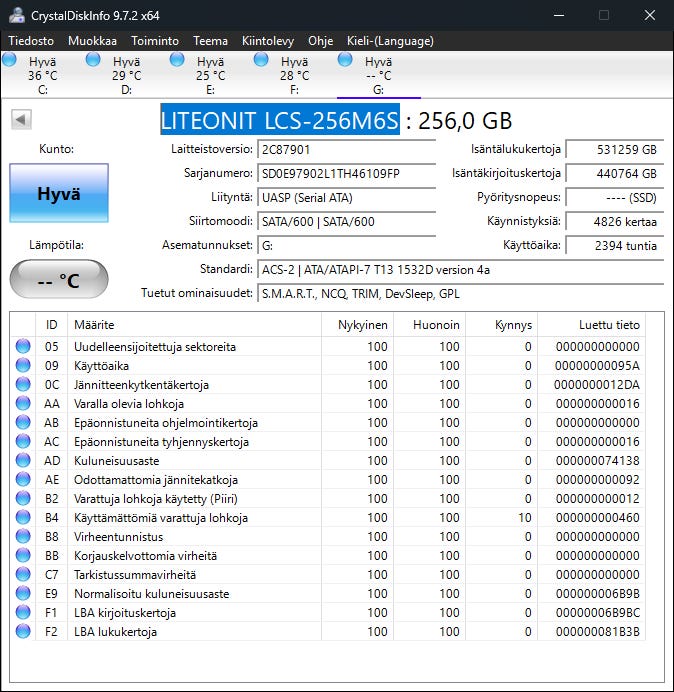Viewport: 674px width, 692px height.
Task: Click the blue Hyvä health status button
Action: point(58,193)
